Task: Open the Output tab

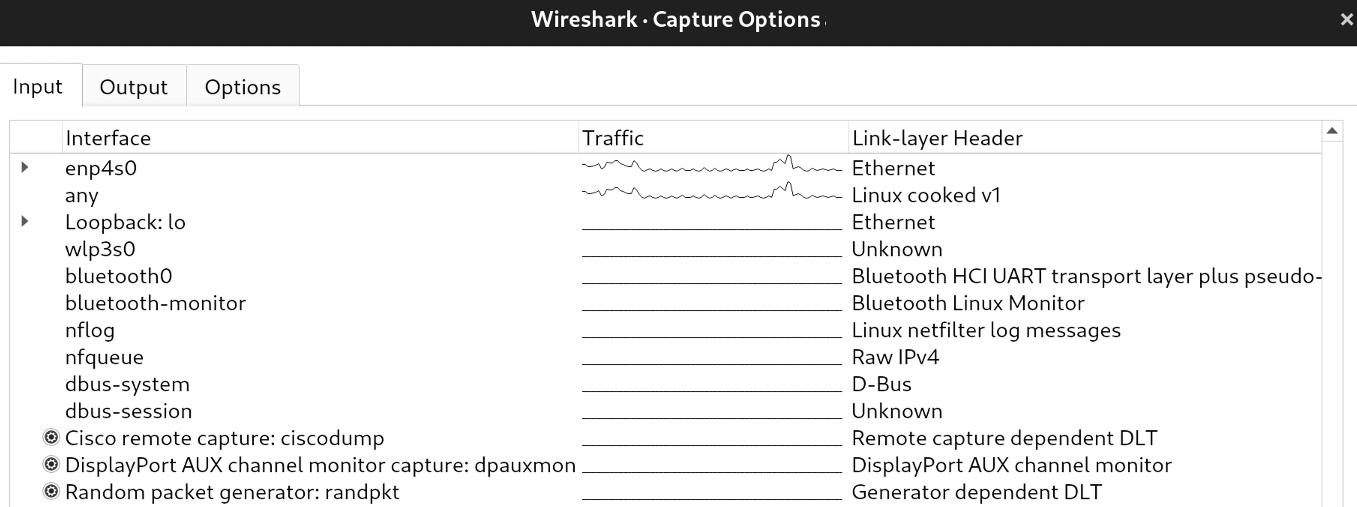Action: 134,87
